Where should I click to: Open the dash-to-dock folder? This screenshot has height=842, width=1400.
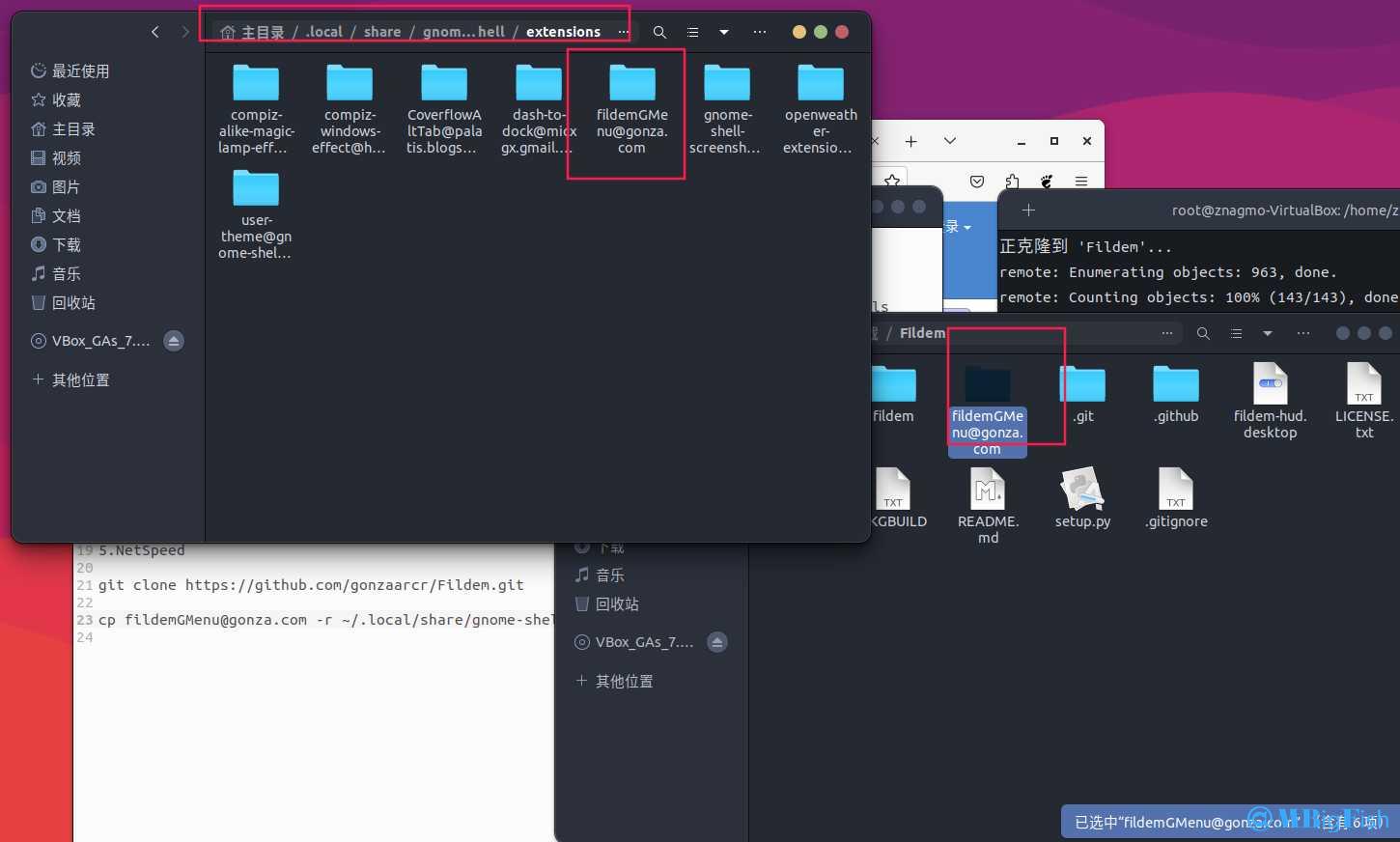pyautogui.click(x=538, y=109)
